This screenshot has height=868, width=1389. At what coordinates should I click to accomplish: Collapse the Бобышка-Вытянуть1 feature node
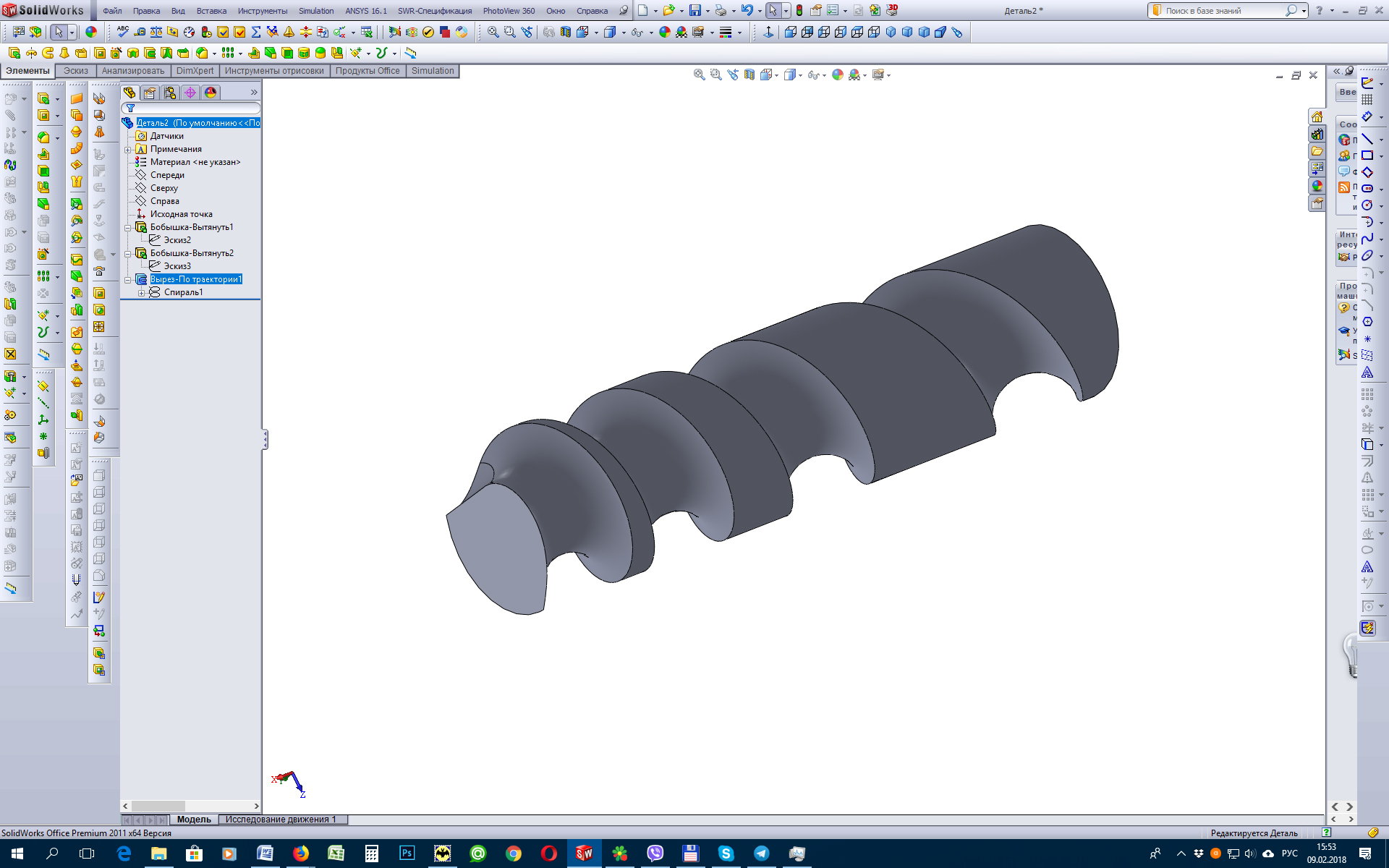point(128,228)
